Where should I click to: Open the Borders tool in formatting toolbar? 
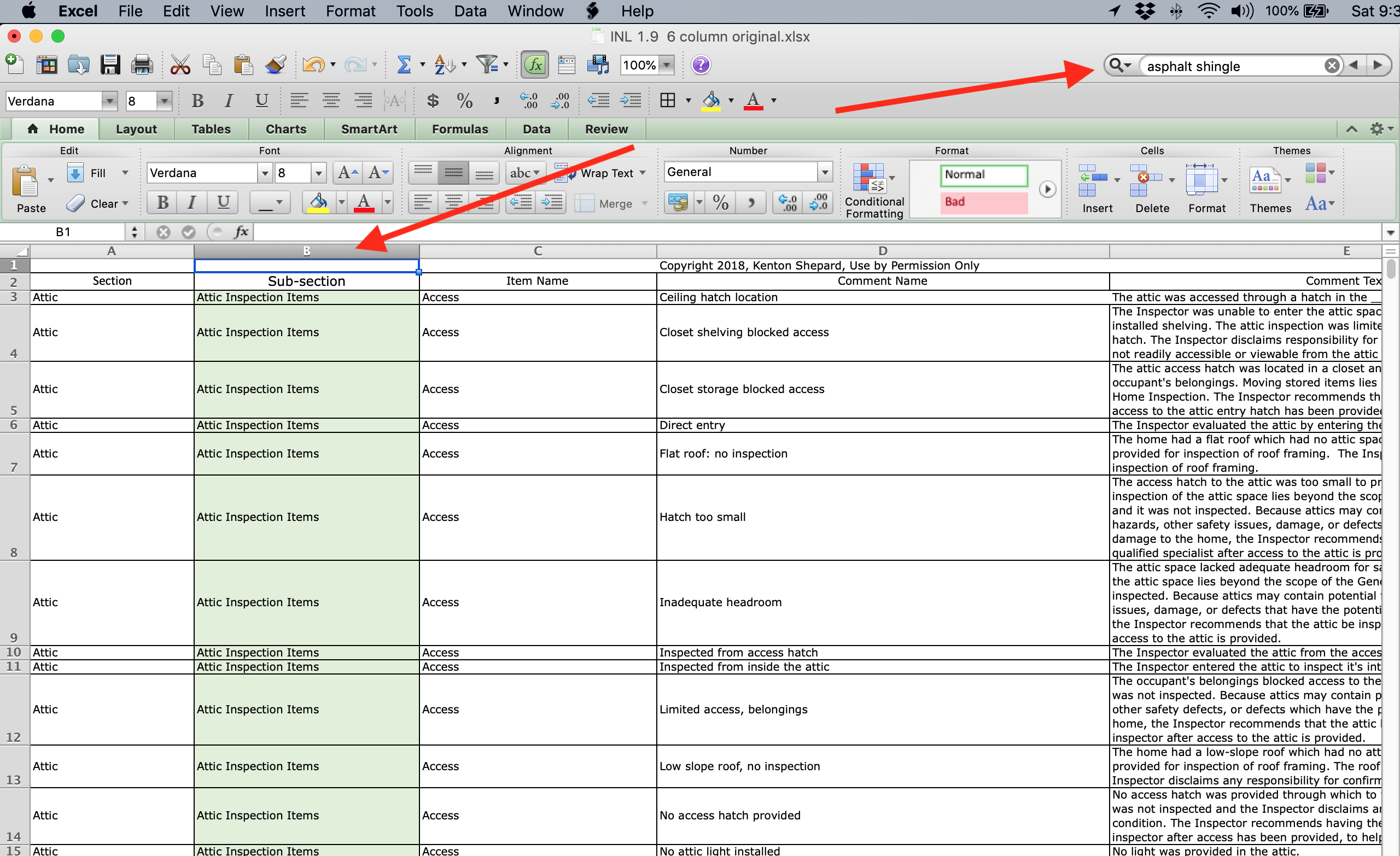click(668, 101)
